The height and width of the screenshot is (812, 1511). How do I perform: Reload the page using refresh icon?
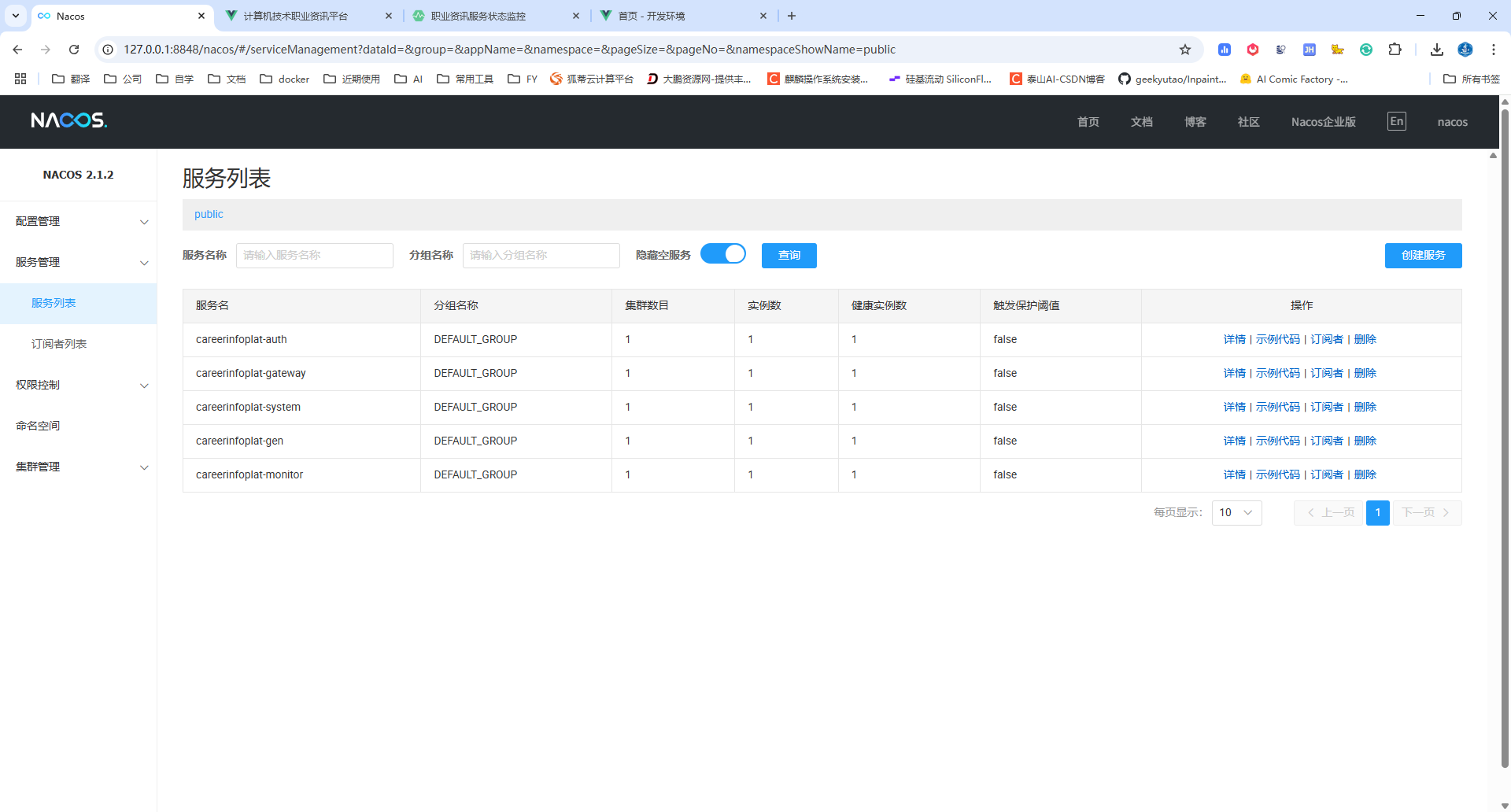[74, 50]
